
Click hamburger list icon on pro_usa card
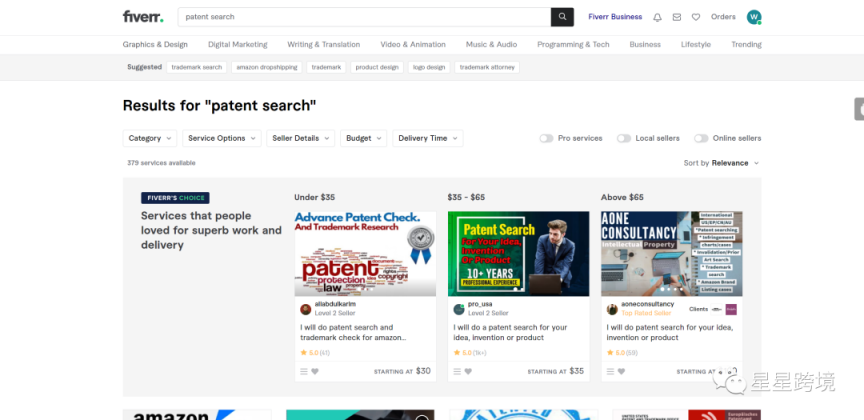click(x=457, y=371)
